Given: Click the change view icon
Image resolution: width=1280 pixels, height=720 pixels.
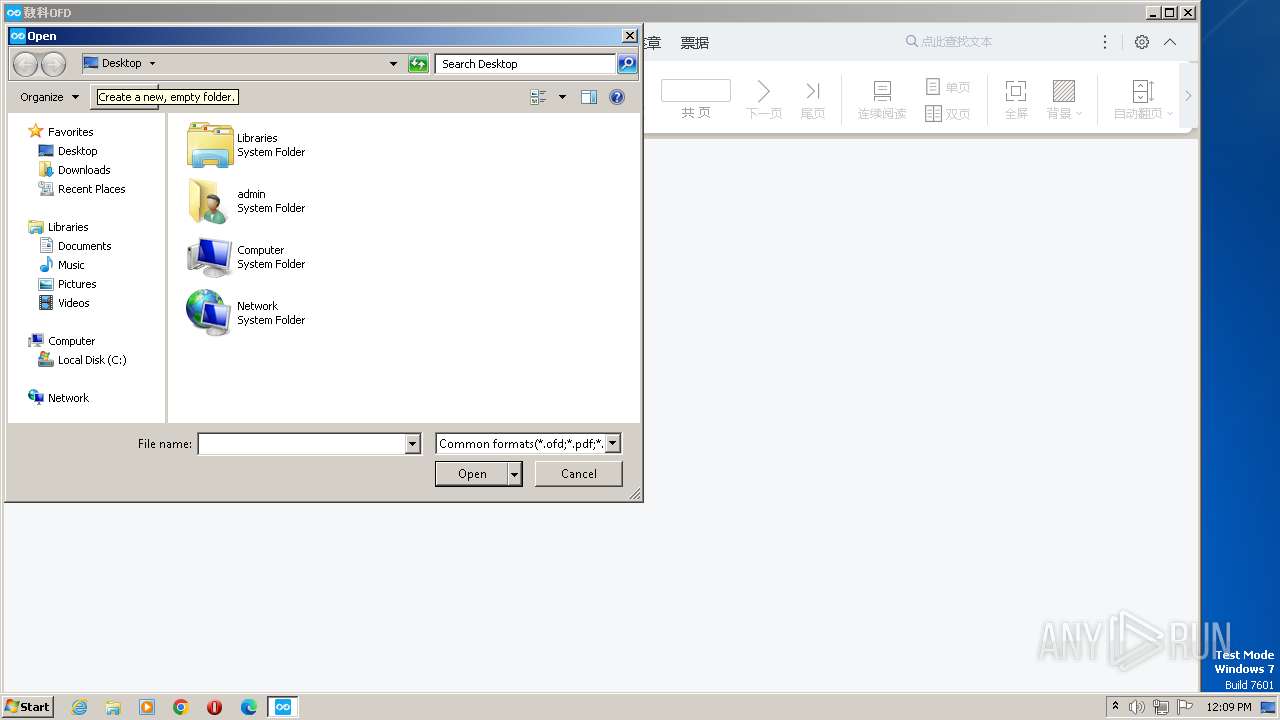Looking at the screenshot, I should [x=538, y=97].
